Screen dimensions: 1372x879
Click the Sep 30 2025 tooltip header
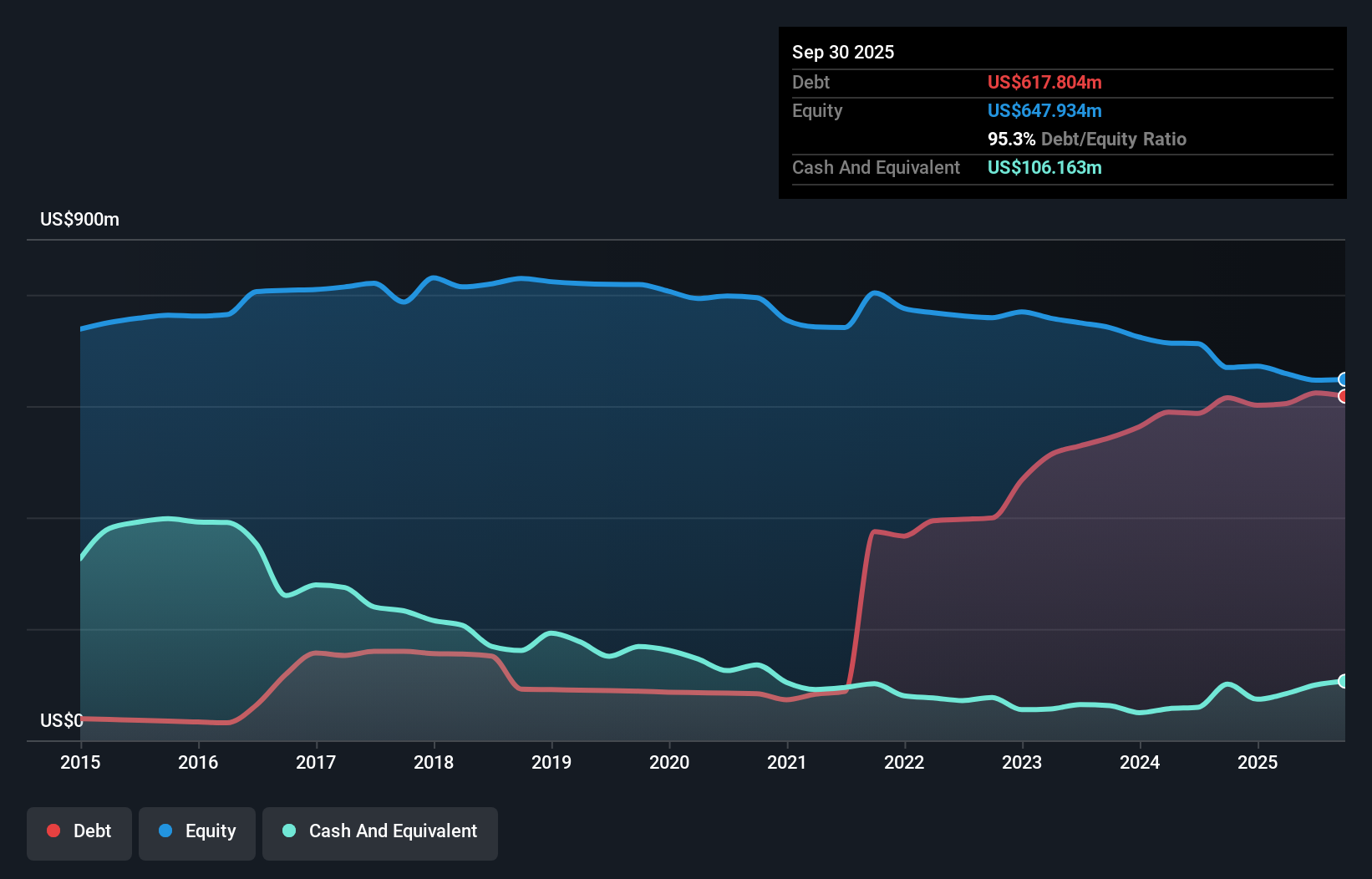click(843, 52)
